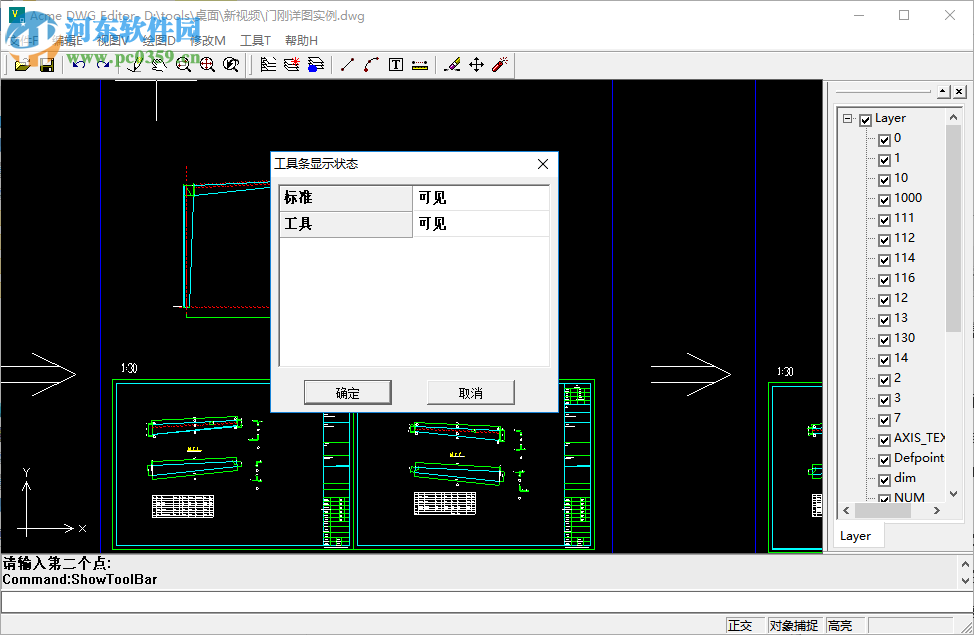Viewport: 974px width, 635px height.
Task: Activate the Move tool icon
Action: pos(474,64)
